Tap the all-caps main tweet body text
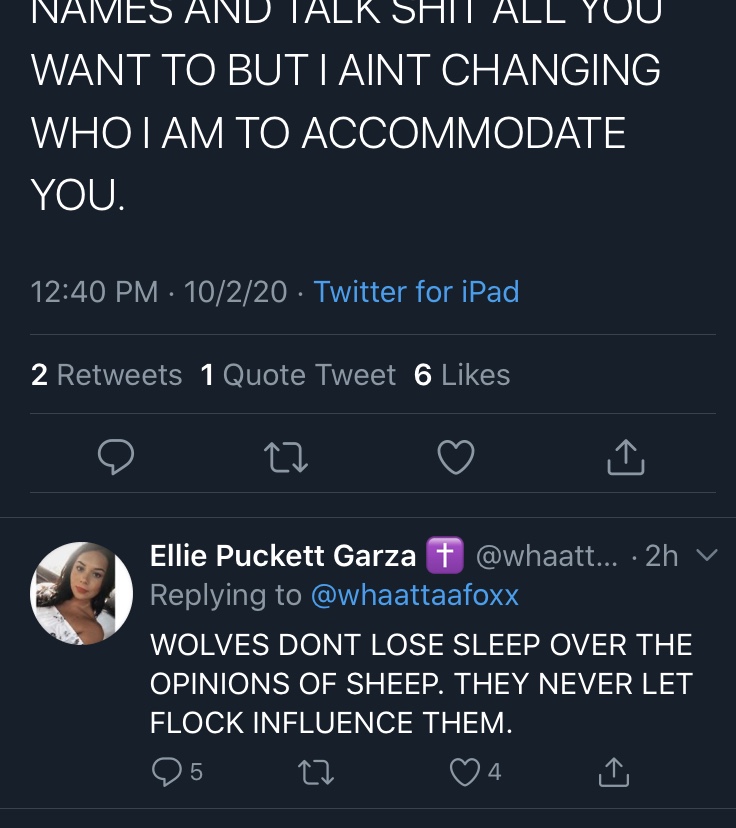The width and height of the screenshot is (736, 828). 346,106
